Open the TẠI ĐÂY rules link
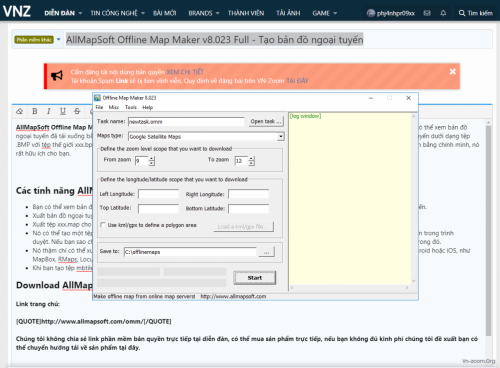This screenshot has height=368, width=500. pyautogui.click(x=297, y=81)
